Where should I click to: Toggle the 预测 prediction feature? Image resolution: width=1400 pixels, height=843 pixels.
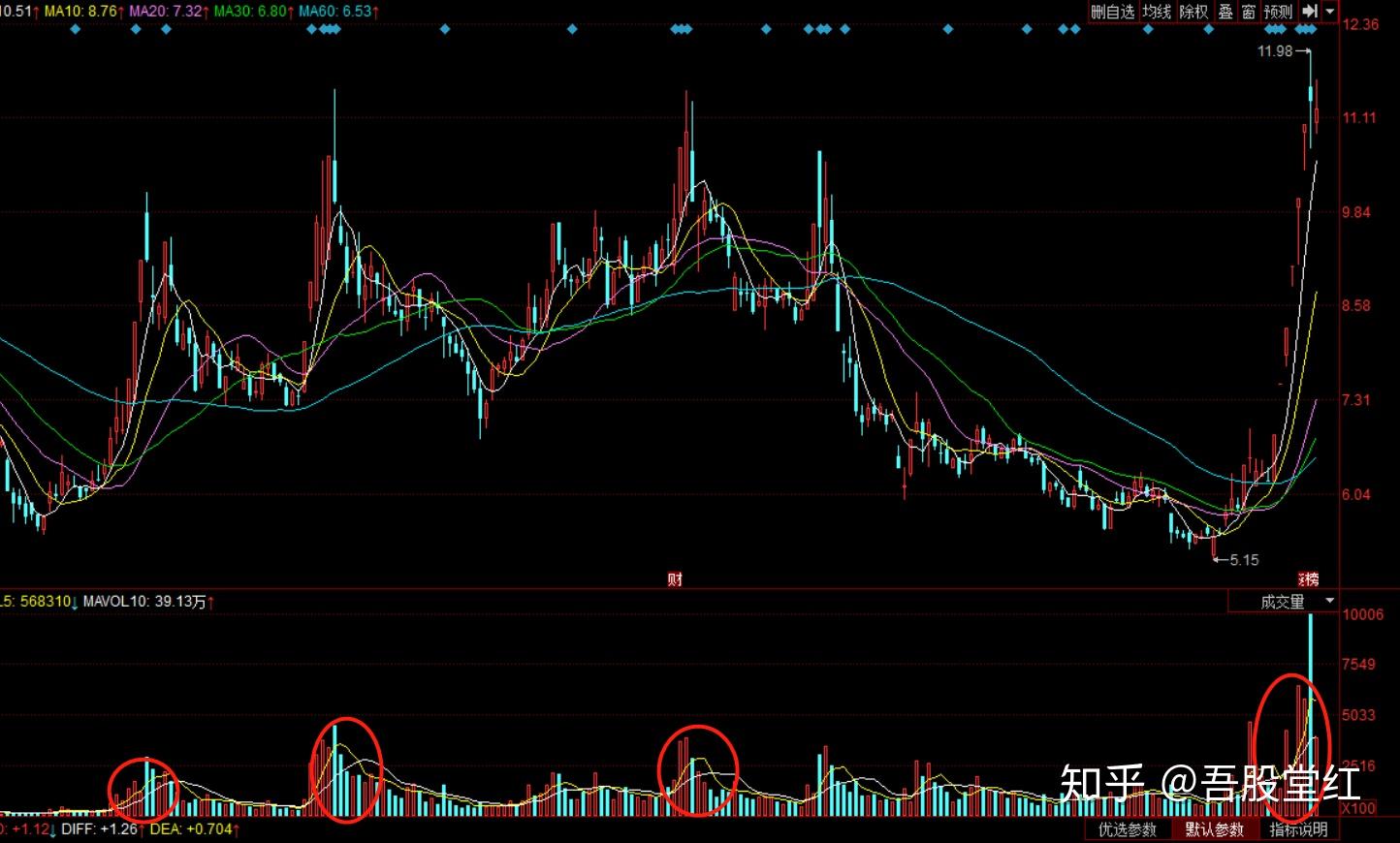[x=1278, y=12]
